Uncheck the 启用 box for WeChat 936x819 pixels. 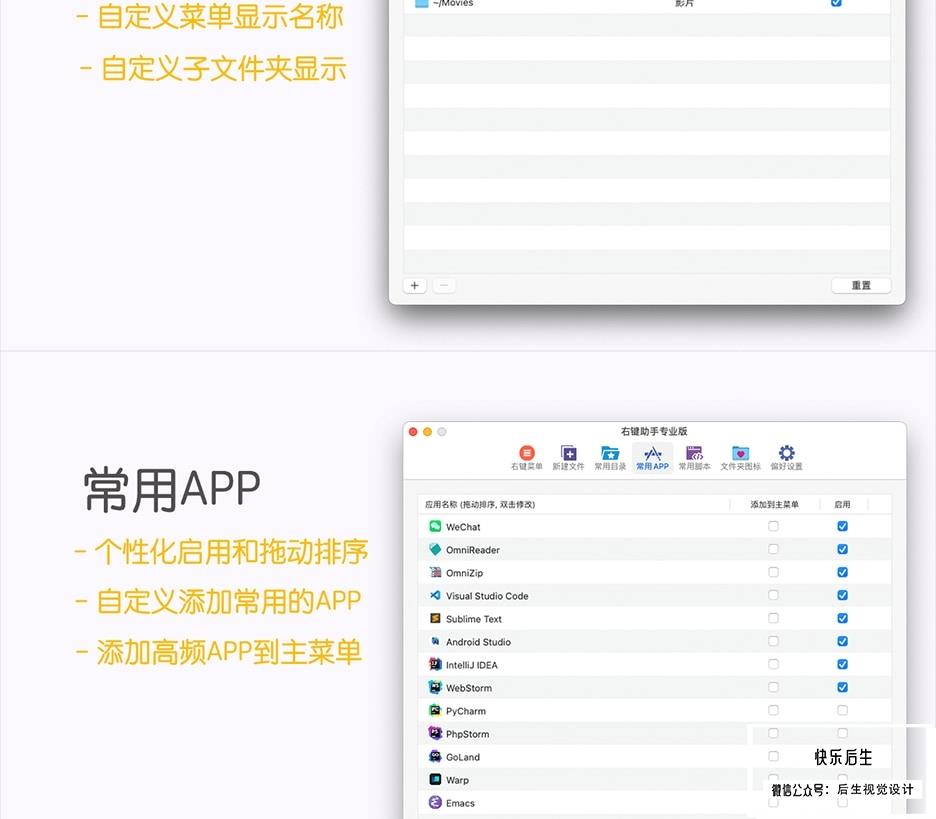[842, 526]
